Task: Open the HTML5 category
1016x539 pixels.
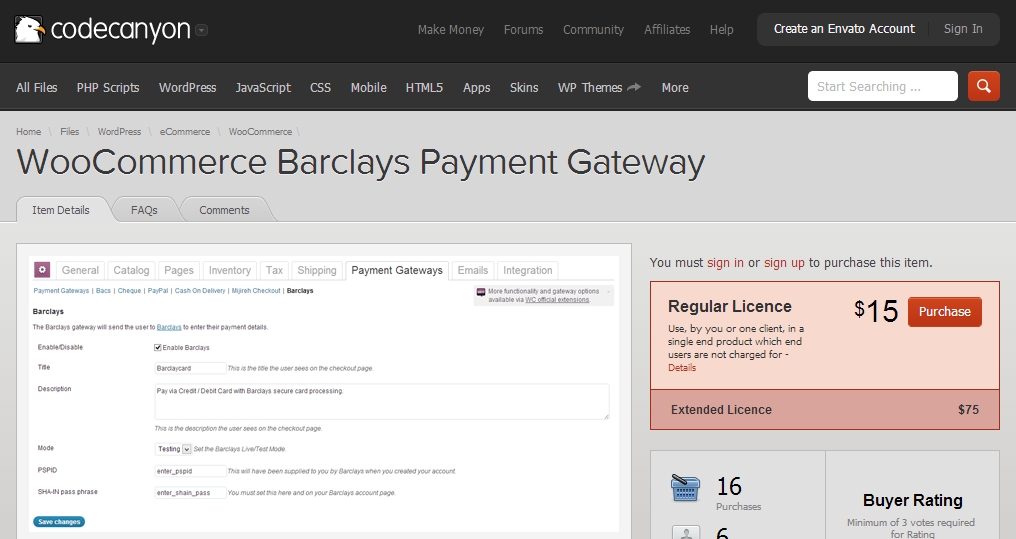Action: (424, 87)
